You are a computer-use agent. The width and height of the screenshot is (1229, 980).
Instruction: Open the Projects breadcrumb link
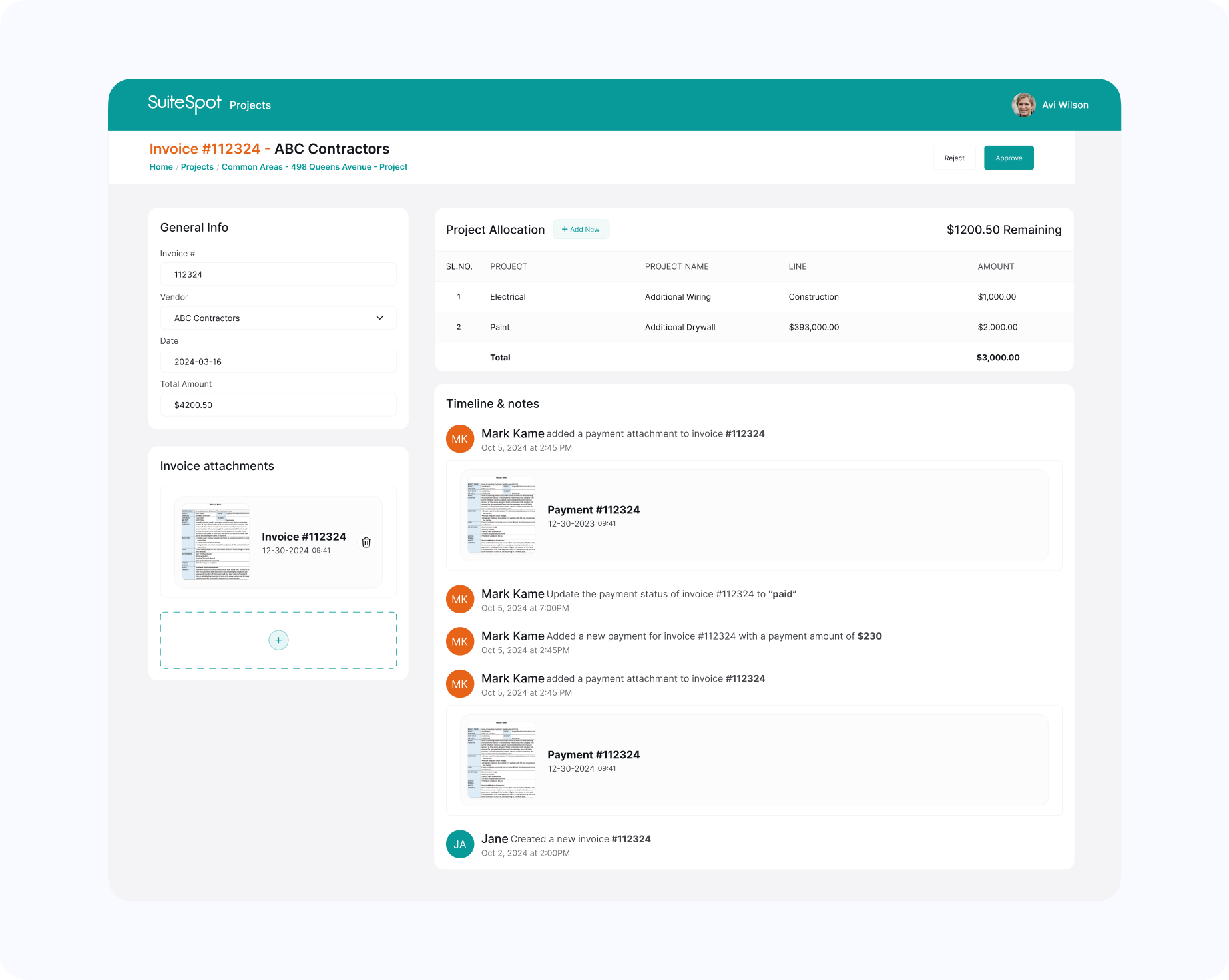click(x=197, y=166)
